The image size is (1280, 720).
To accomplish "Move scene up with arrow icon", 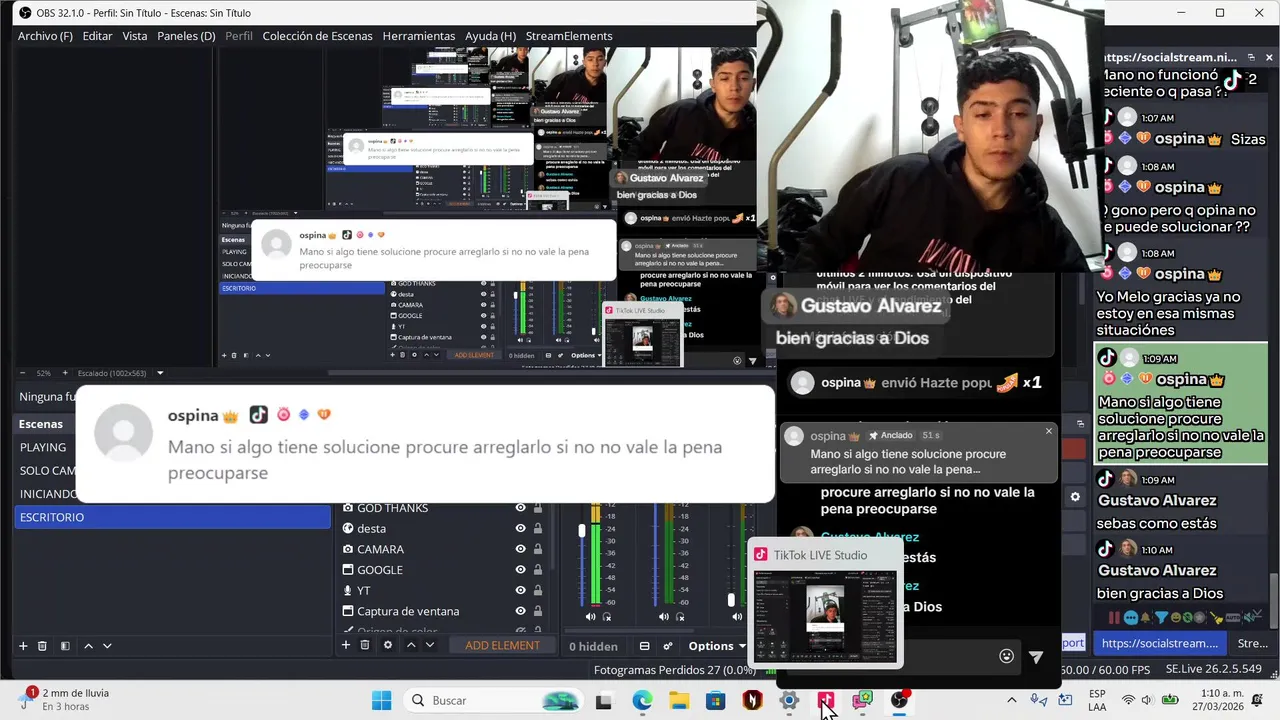I will coord(88,646).
